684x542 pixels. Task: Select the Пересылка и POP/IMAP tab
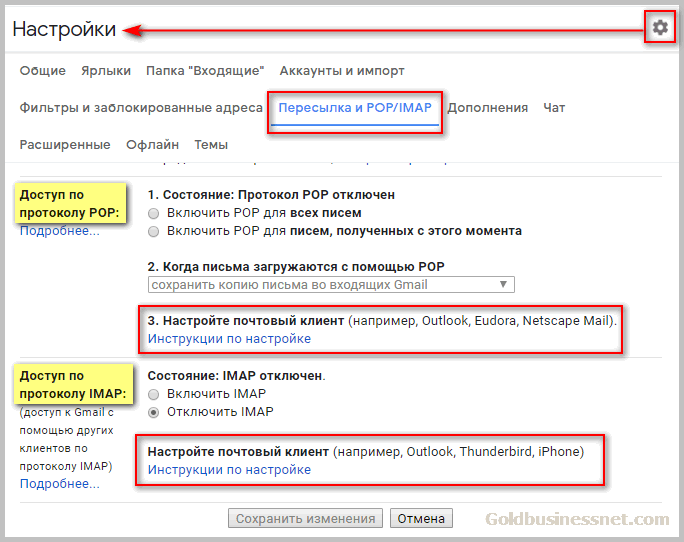click(355, 108)
